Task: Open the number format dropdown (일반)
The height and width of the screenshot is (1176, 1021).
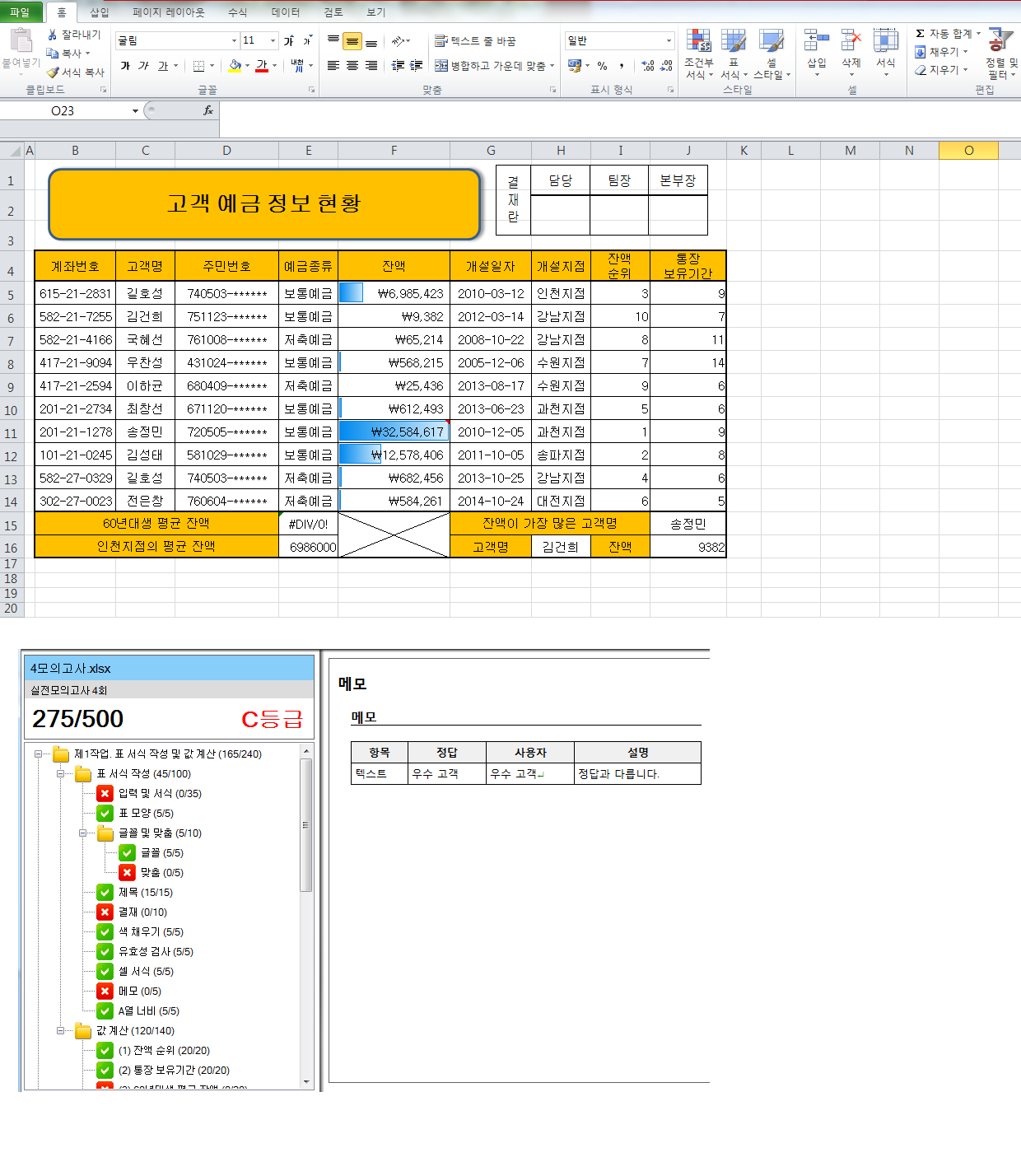Action: click(x=668, y=40)
